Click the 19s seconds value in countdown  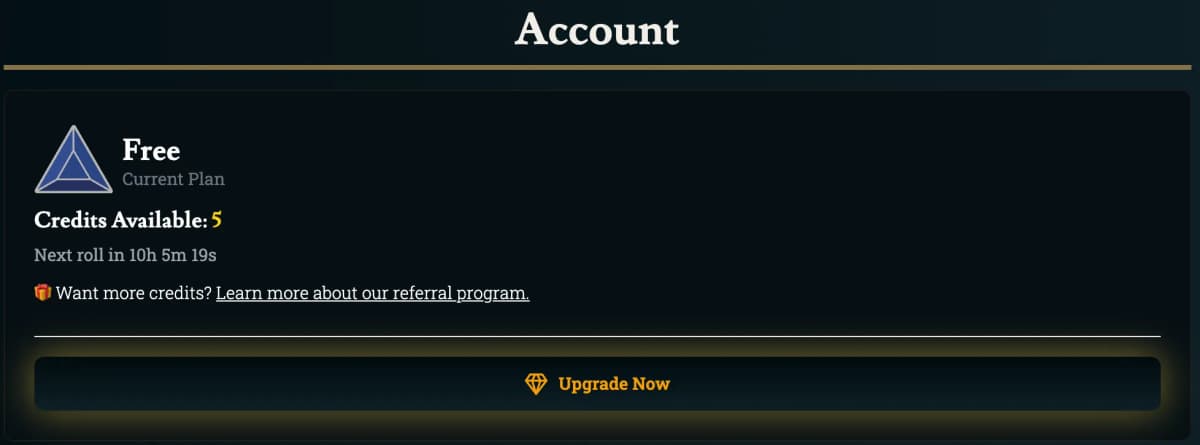[x=203, y=255]
